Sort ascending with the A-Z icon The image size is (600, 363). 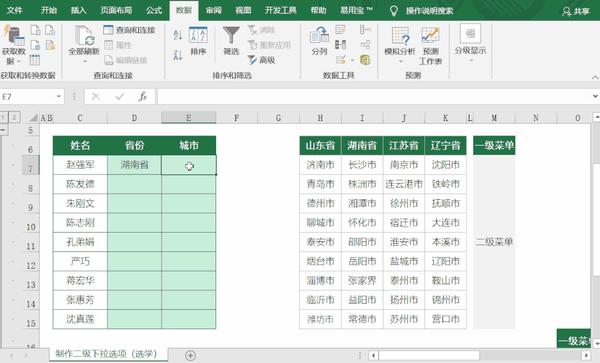178,35
